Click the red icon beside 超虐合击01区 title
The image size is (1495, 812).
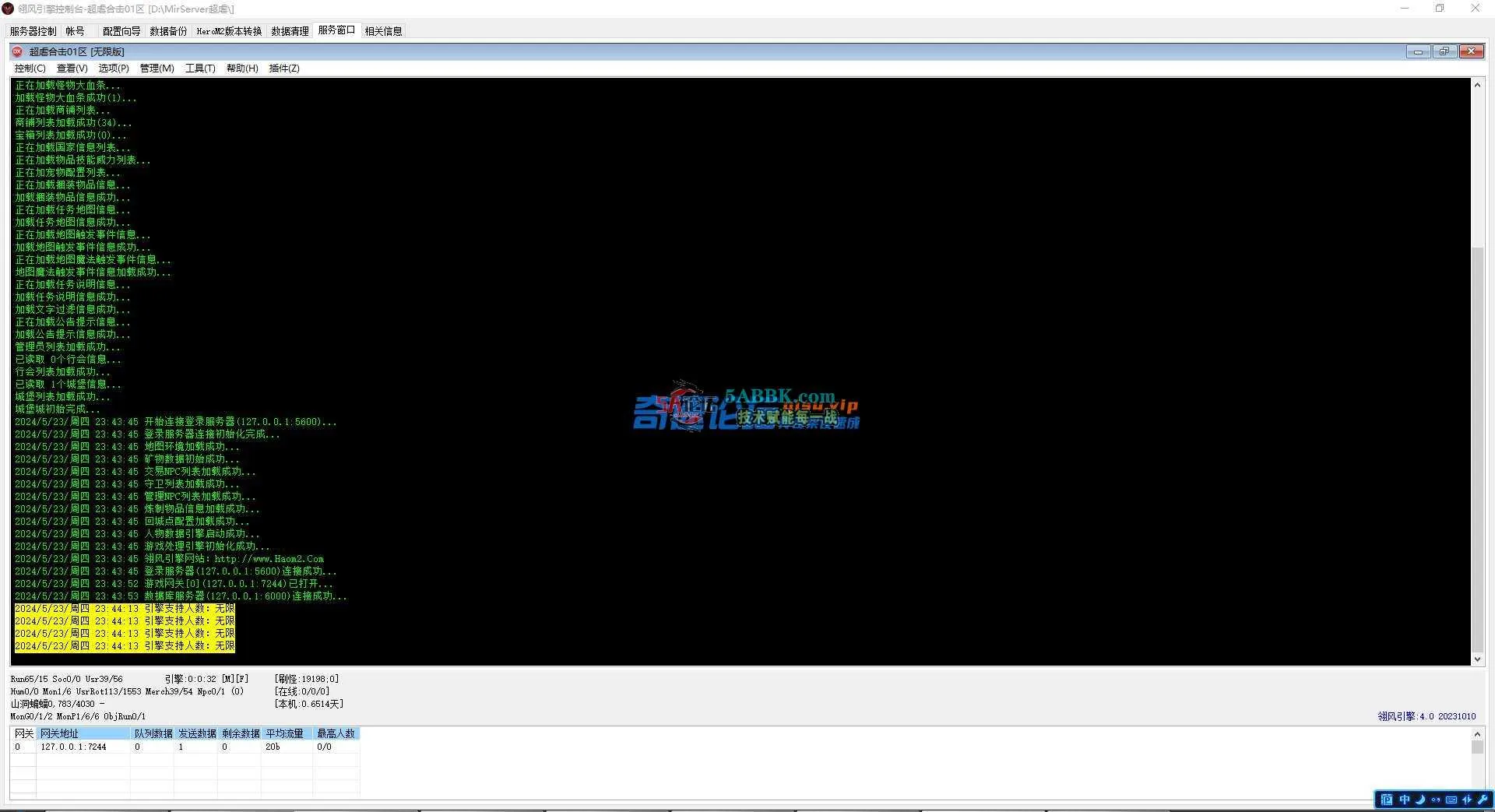[x=17, y=51]
